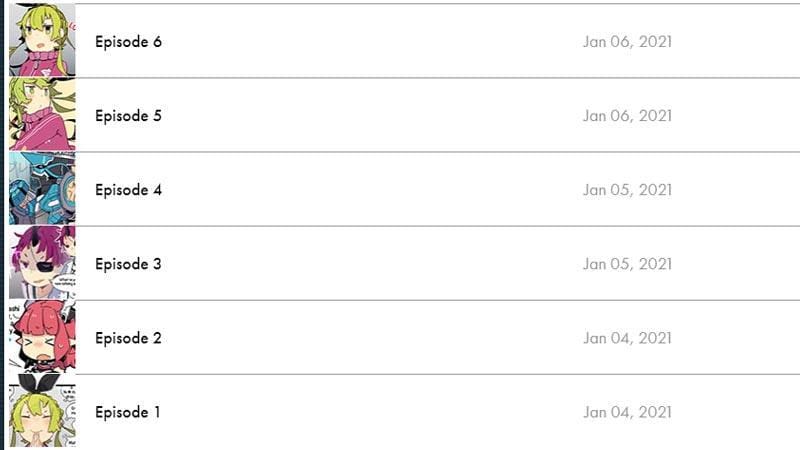Click Episode 3's Jan 05, 2021 date
Viewport: 800px width, 450px height.
pyautogui.click(x=627, y=264)
